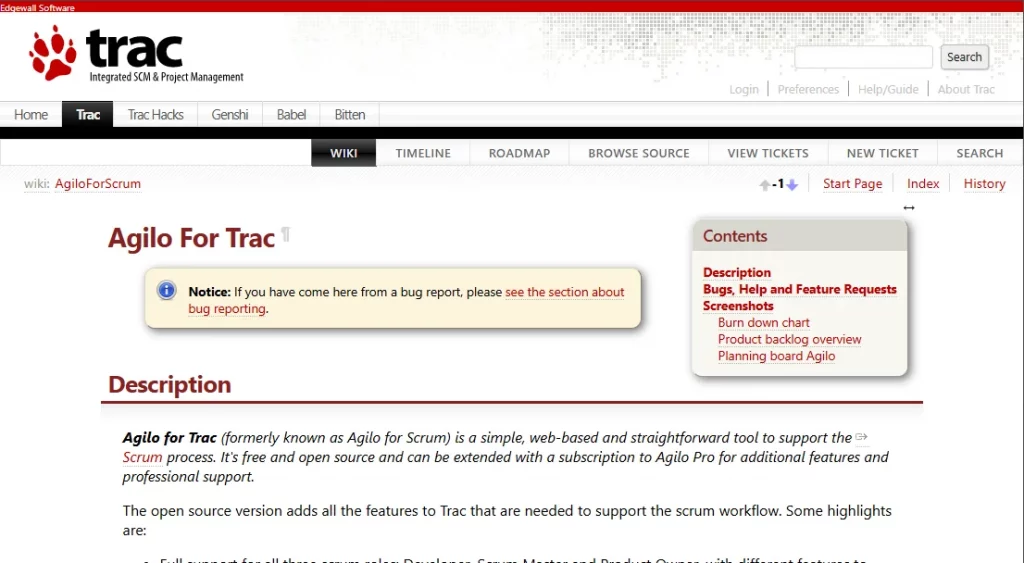The height and width of the screenshot is (563, 1024).
Task: Open the Scrum external link
Action: (x=142, y=457)
